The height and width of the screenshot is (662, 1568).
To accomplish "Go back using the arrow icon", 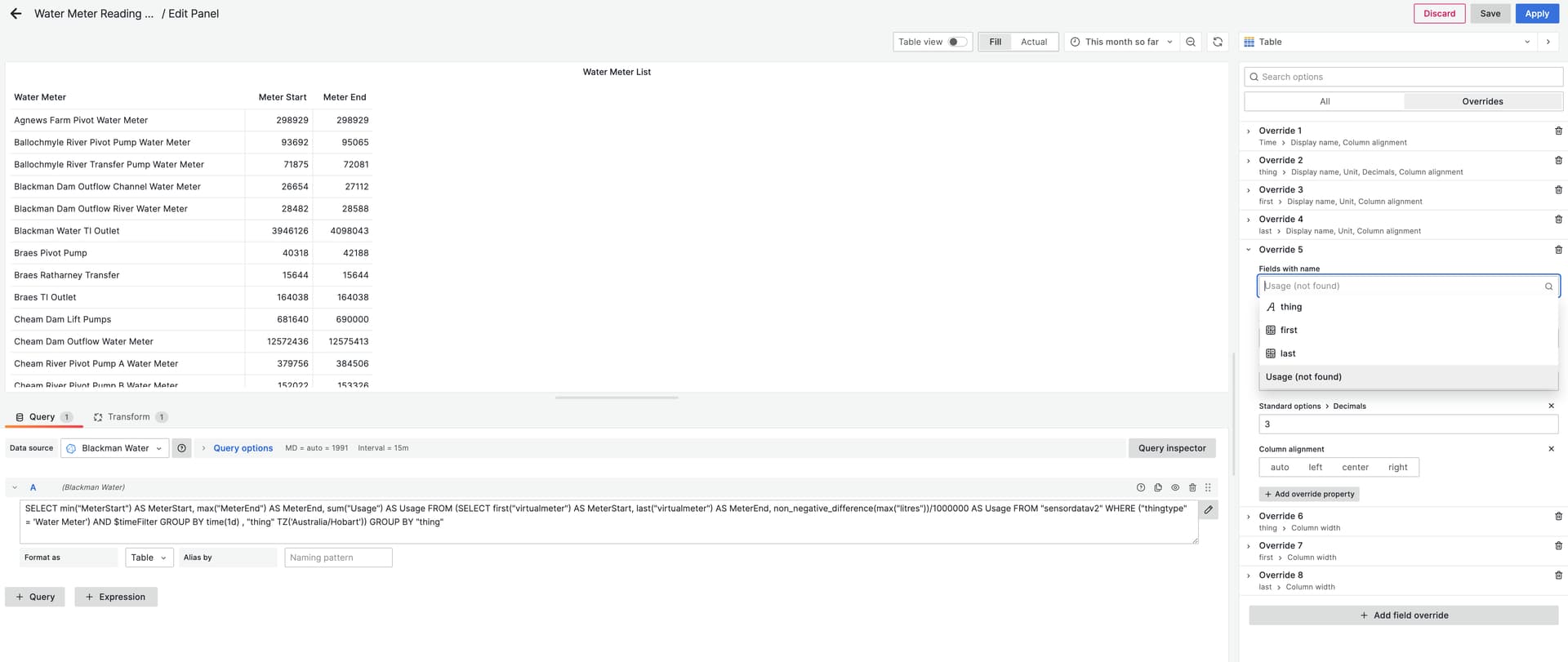I will point(16,14).
